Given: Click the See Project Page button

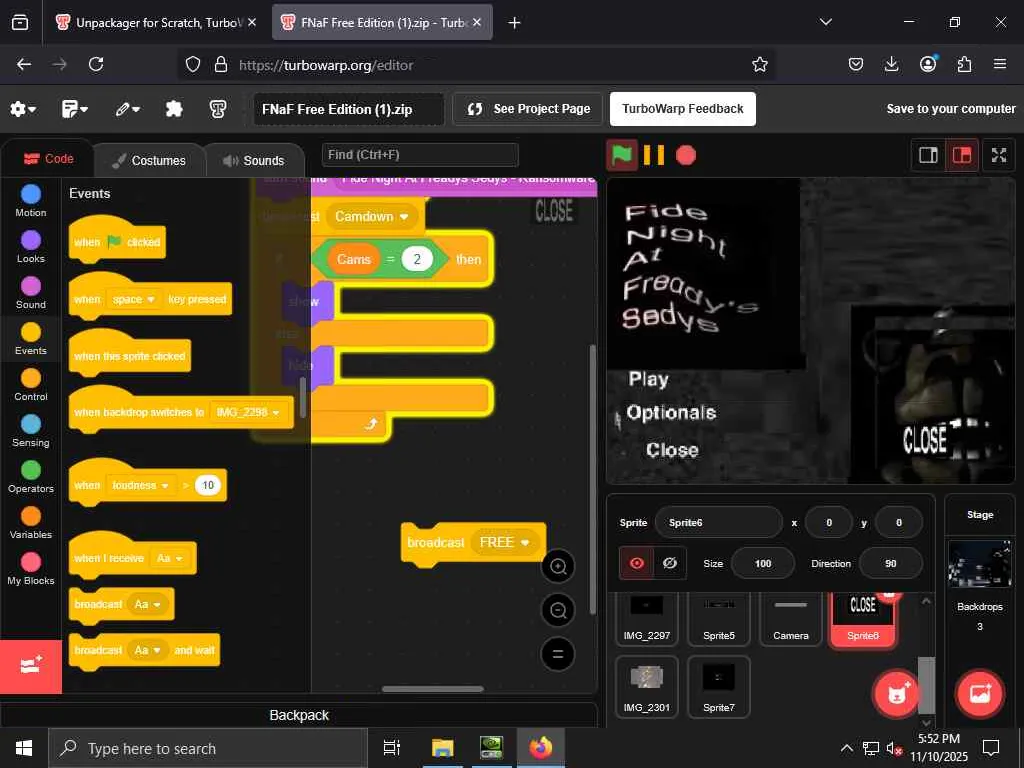Looking at the screenshot, I should click(528, 109).
